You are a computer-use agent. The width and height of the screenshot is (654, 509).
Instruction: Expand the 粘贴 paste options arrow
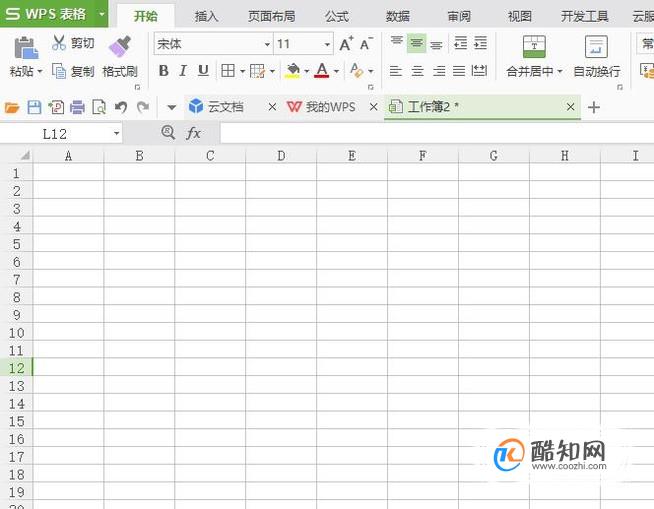point(40,71)
